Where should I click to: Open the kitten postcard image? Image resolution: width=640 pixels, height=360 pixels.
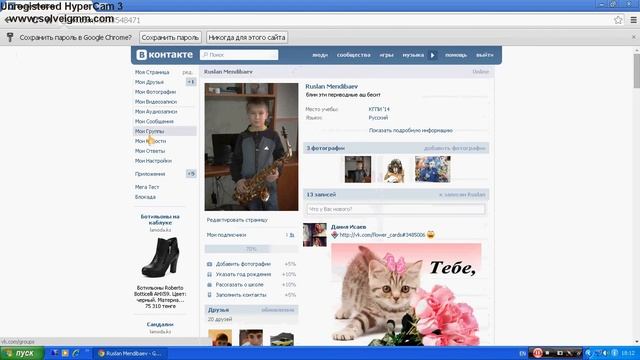(406, 295)
